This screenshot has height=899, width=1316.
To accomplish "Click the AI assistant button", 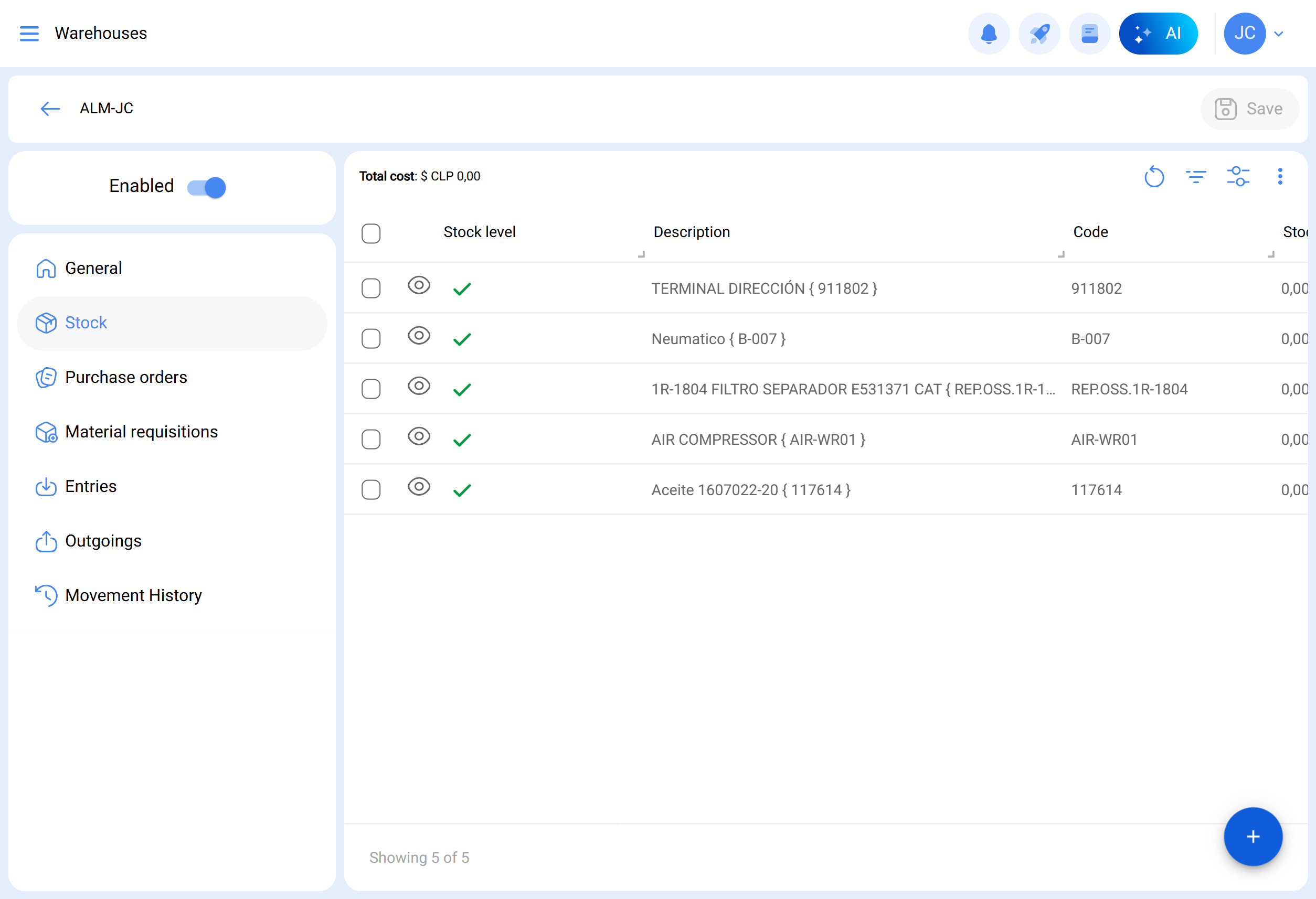I will click(1158, 34).
